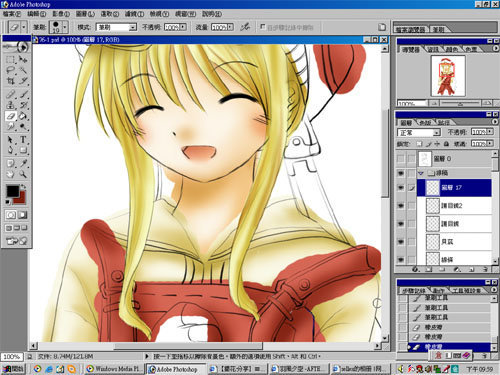Open the File menu

coord(12,14)
